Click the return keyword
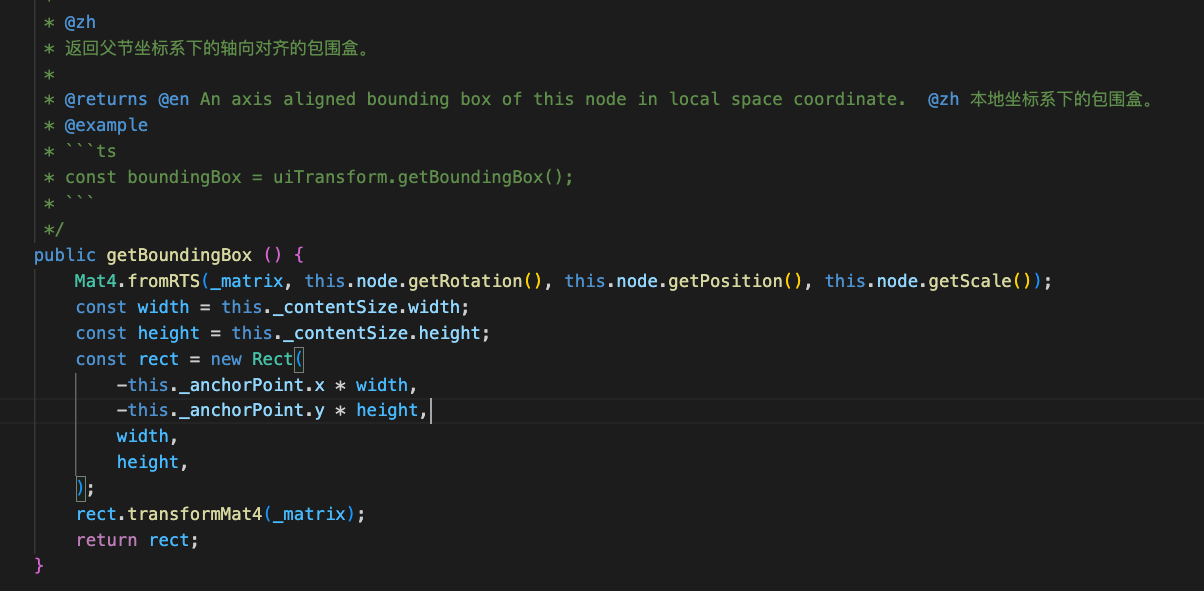 (106, 540)
